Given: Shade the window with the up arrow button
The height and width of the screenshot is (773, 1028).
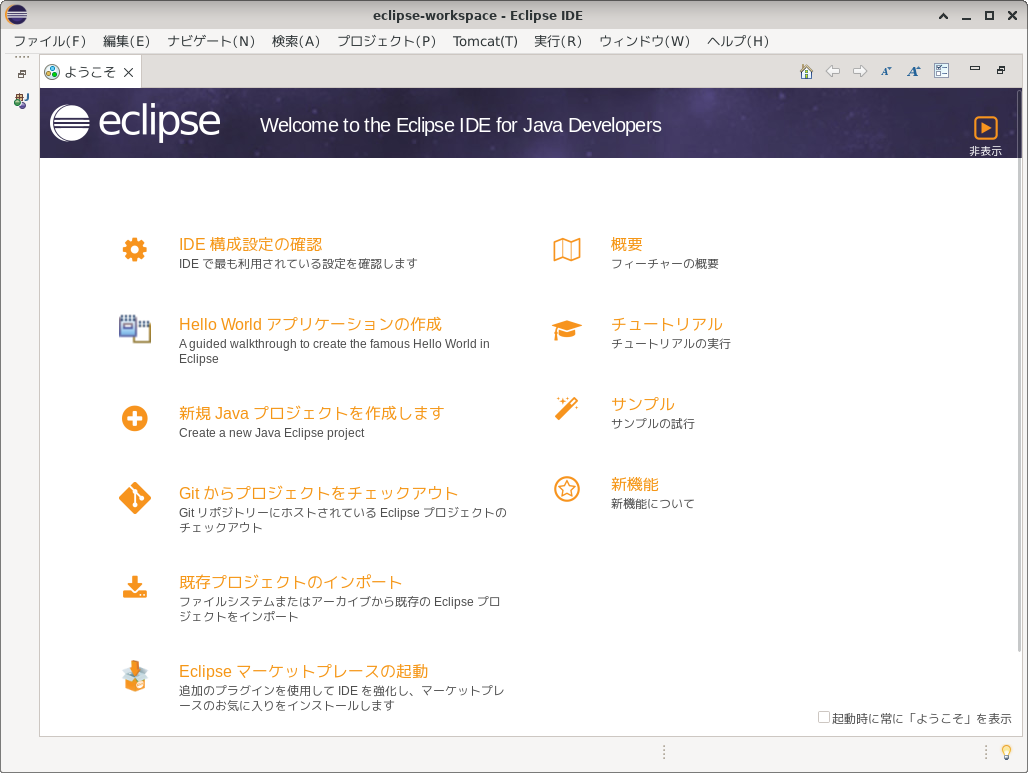Looking at the screenshot, I should coord(943,16).
